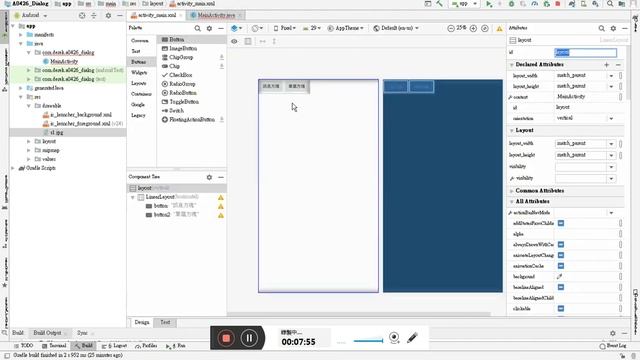
Task: Open Attributes panel settings gear
Action: [x=613, y=28]
